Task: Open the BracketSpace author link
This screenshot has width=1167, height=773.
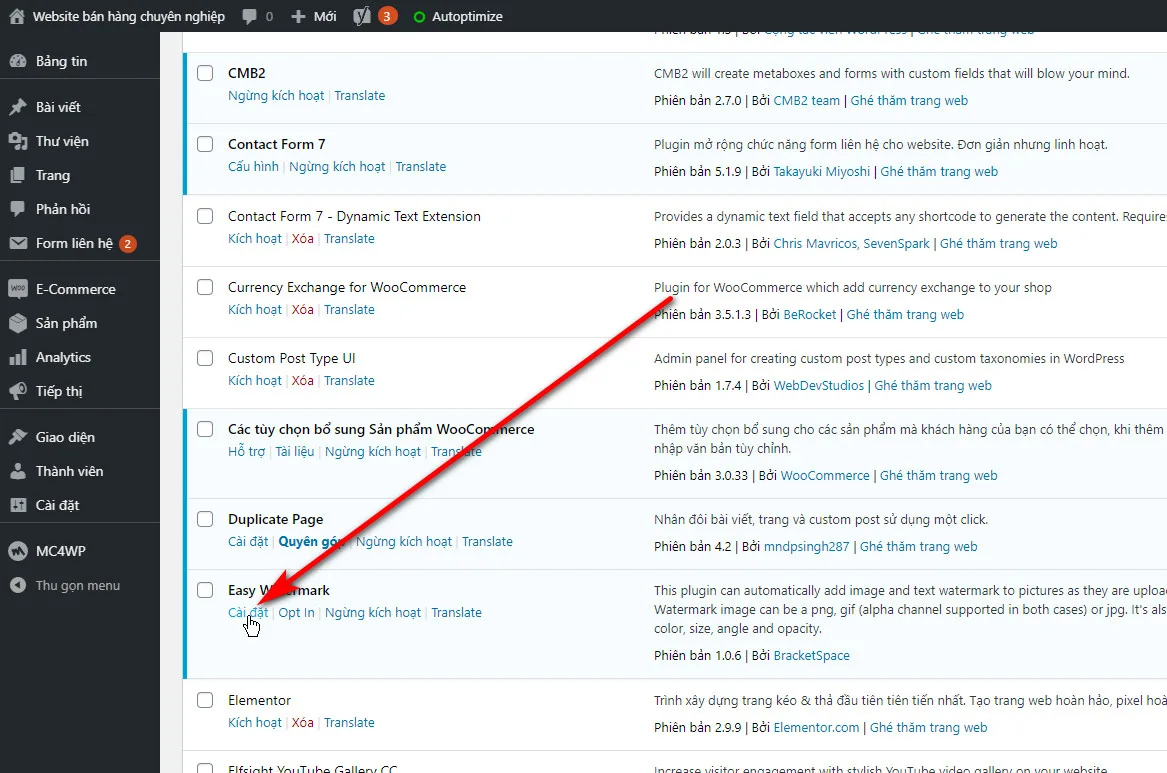Action: point(811,655)
